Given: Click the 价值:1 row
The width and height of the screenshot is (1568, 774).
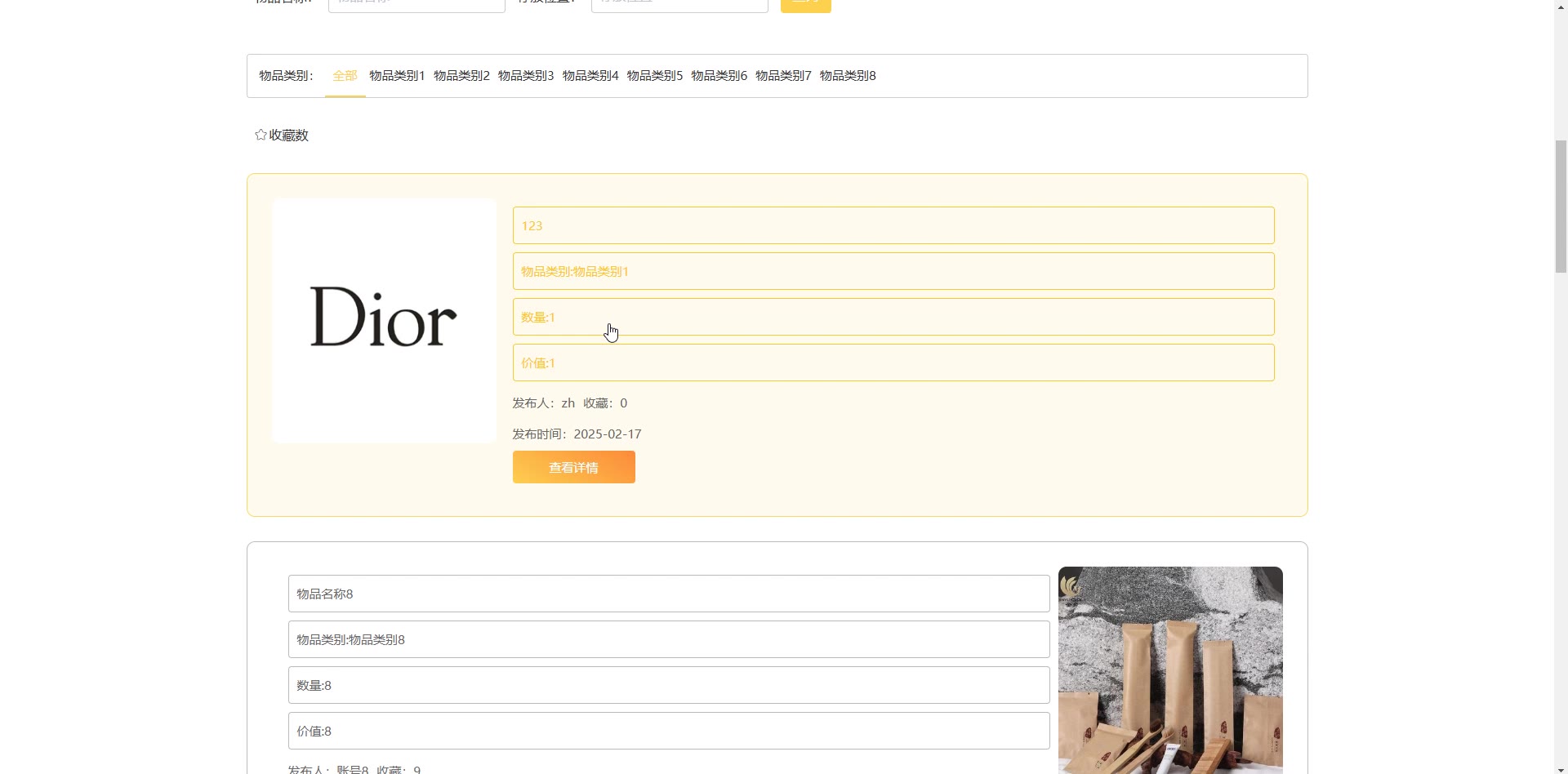Looking at the screenshot, I should [893, 363].
